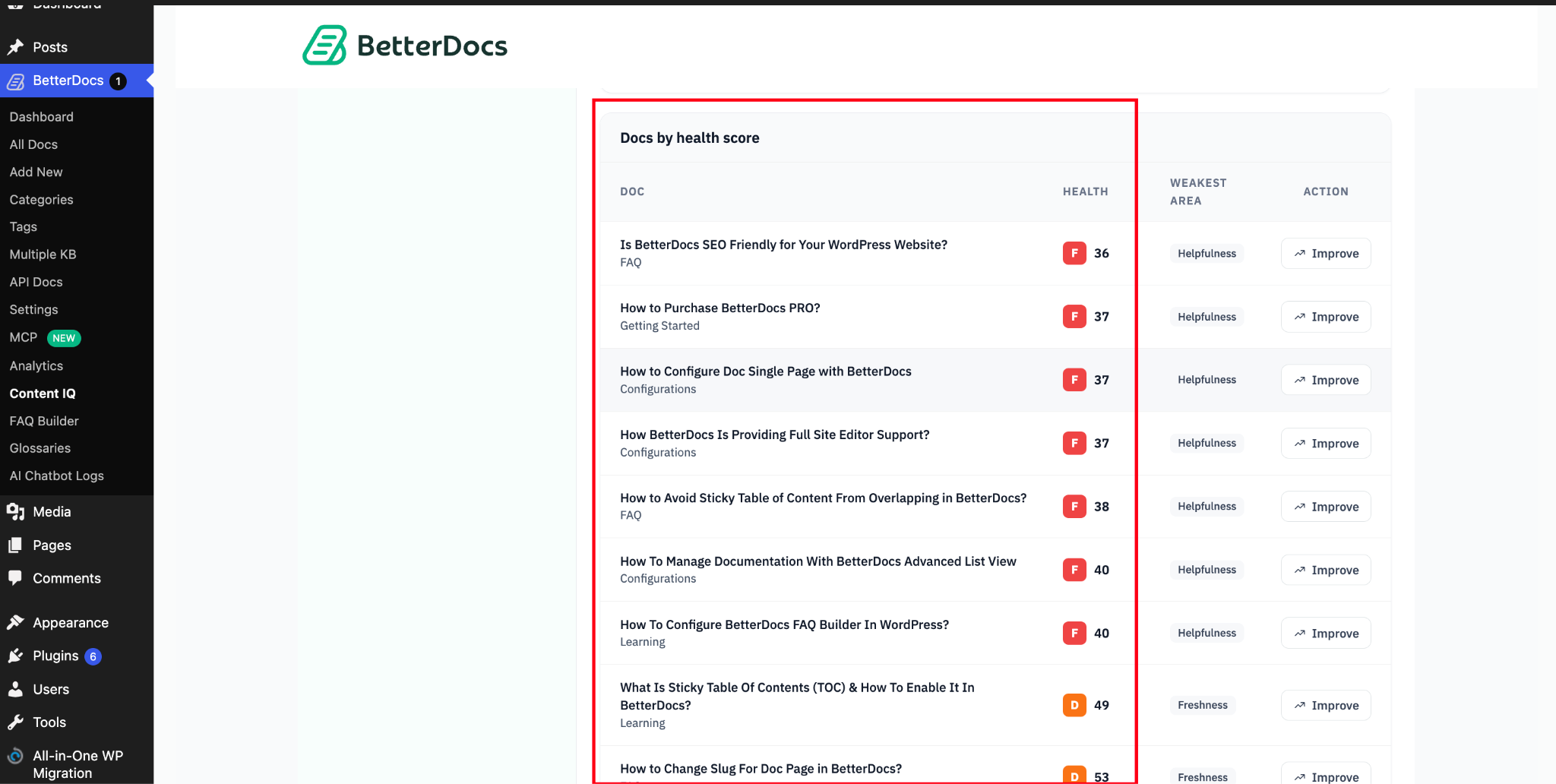Screen dimensions: 1556x784
Task: Click health score 36 value
Action: click(1102, 253)
